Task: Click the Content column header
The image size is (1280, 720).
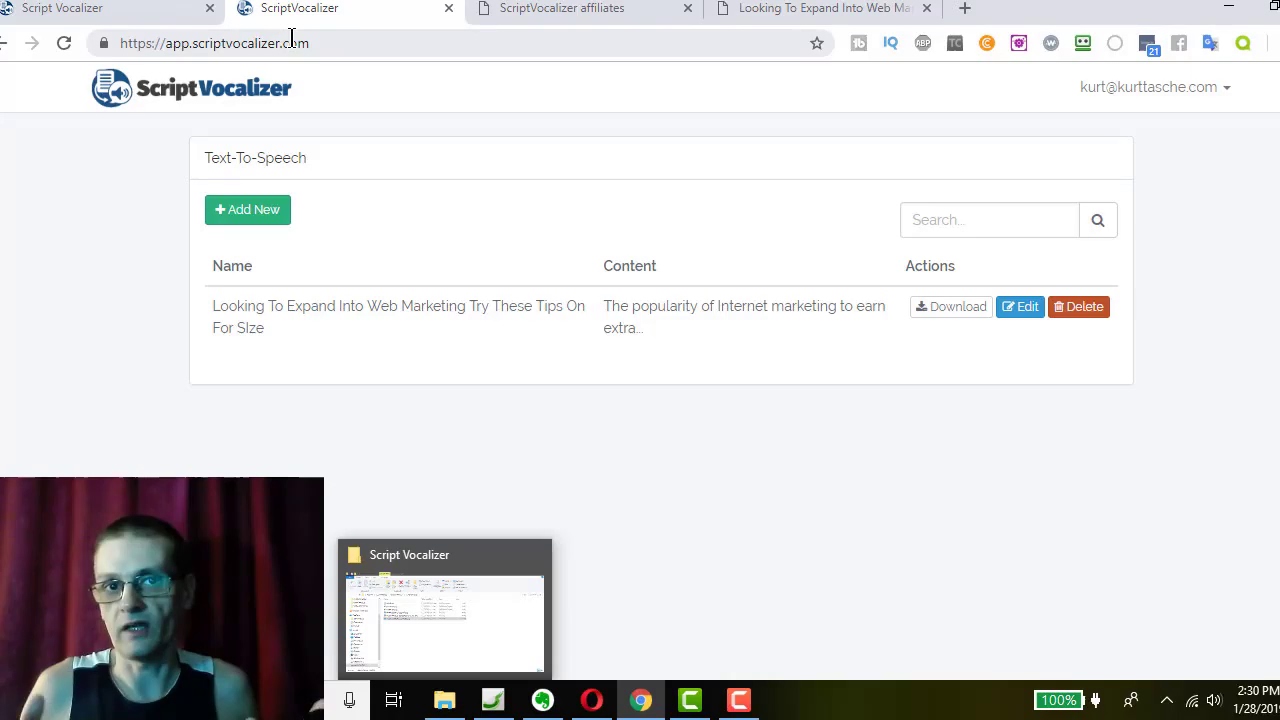Action: [630, 266]
